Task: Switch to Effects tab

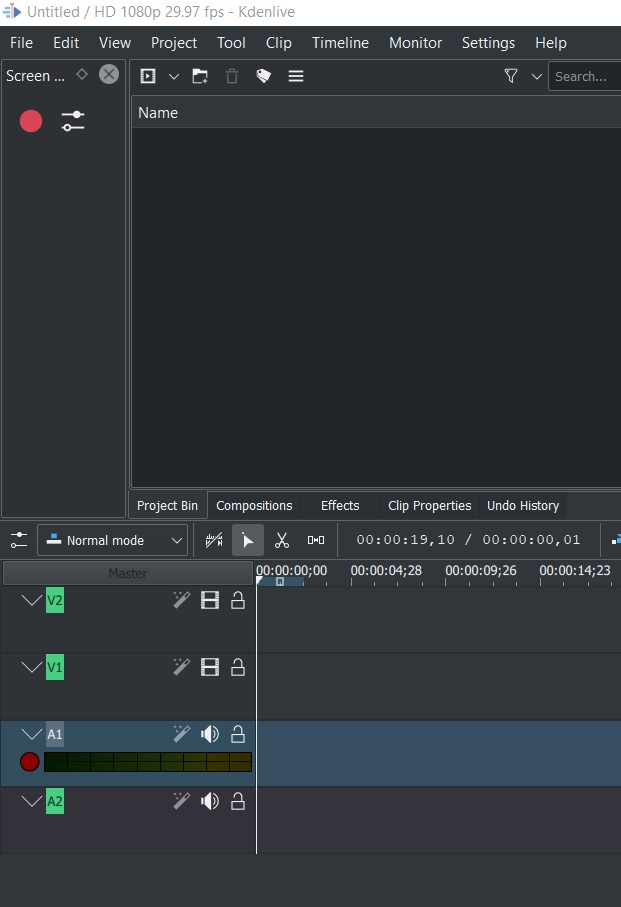Action: [x=340, y=506]
